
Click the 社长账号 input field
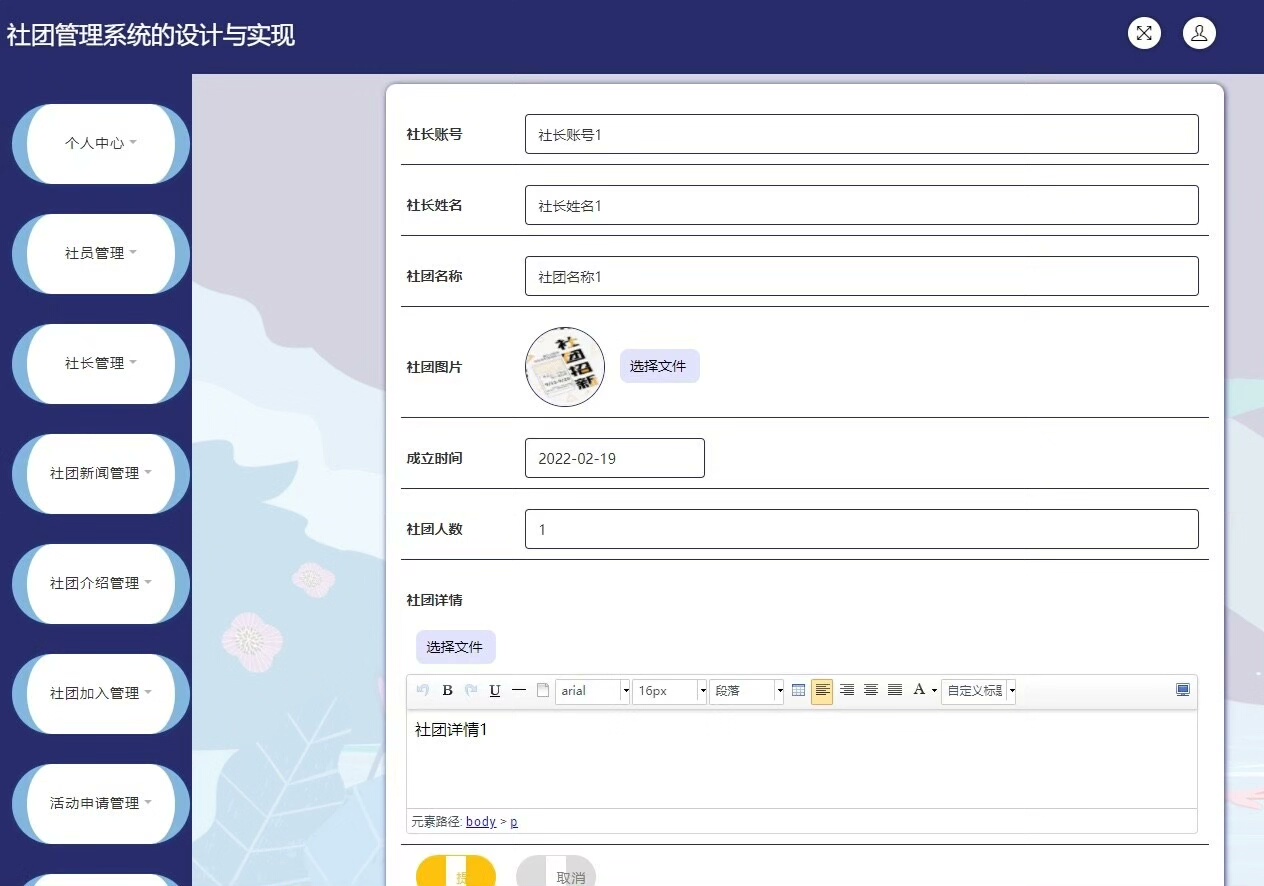click(861, 134)
